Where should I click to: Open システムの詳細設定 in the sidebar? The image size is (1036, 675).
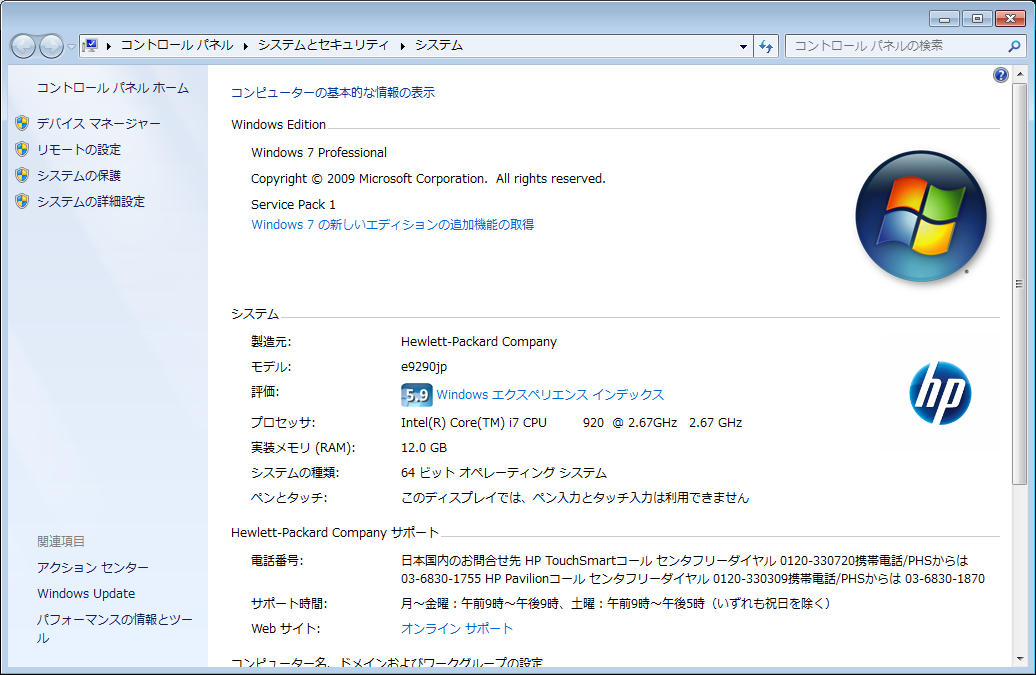[91, 201]
